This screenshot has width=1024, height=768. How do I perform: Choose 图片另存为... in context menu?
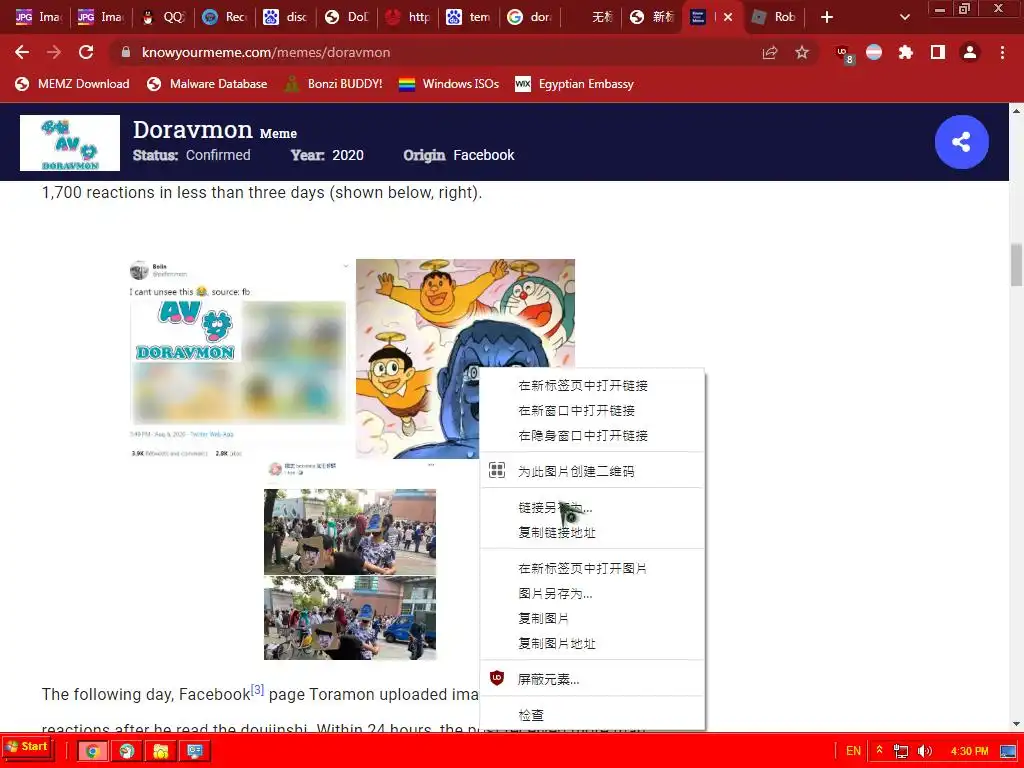point(592,594)
